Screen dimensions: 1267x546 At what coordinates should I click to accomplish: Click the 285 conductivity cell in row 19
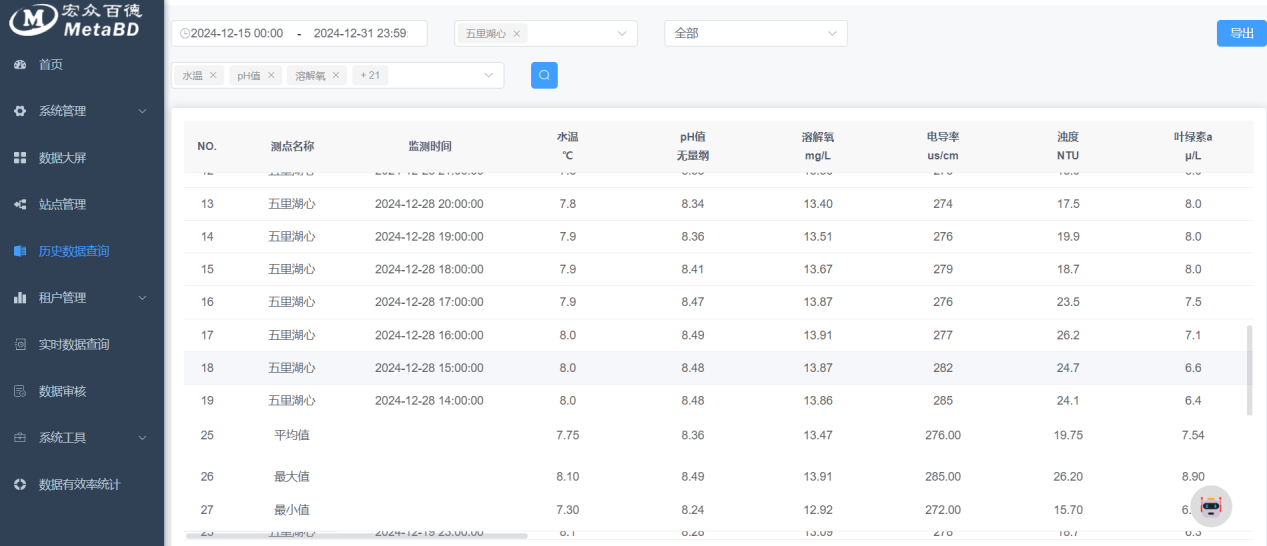click(x=943, y=400)
